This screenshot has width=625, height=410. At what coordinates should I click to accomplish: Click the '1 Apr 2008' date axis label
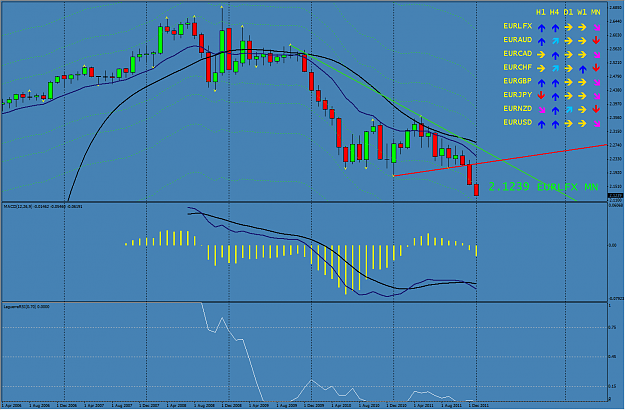(175, 405)
